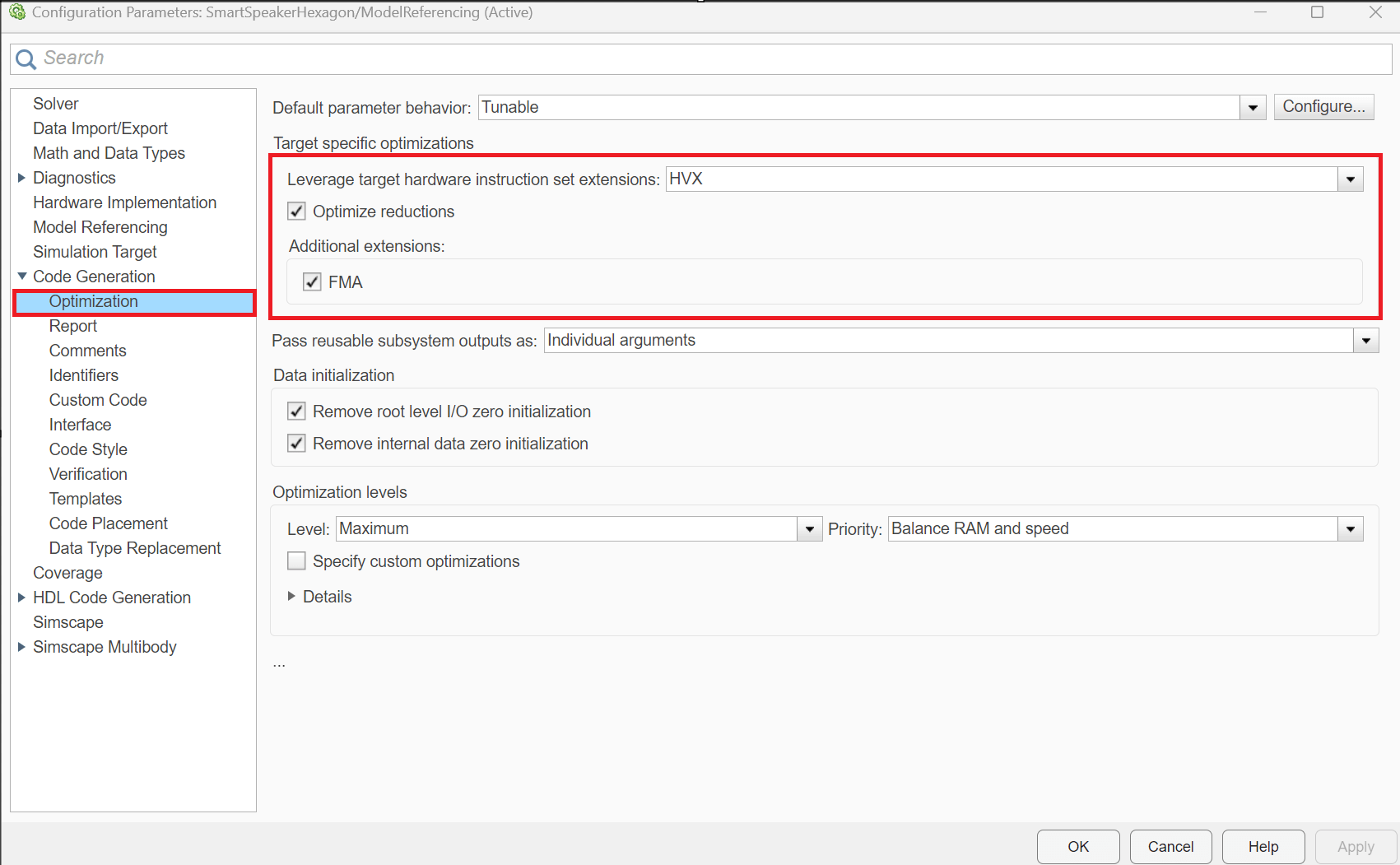Open the Code Style pane

coord(88,449)
